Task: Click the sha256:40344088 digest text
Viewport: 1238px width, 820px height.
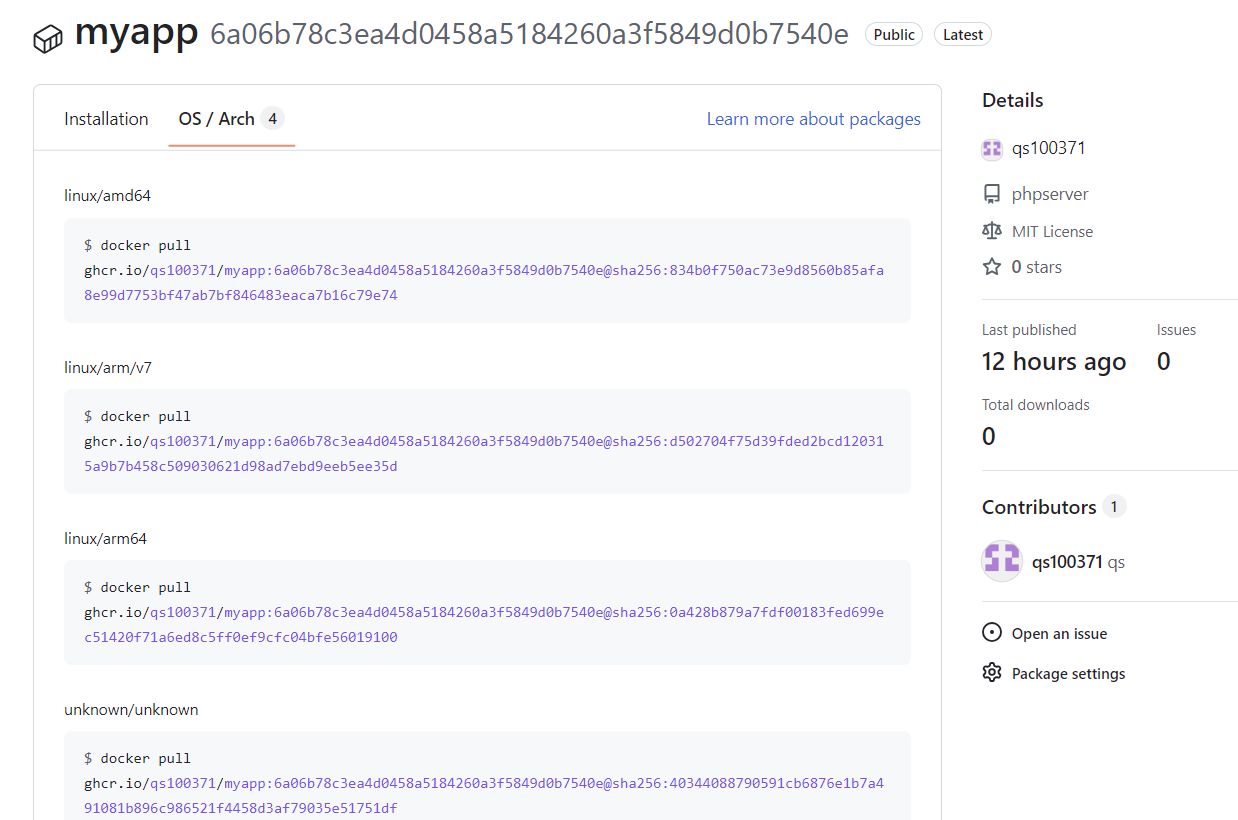Action: (484, 796)
